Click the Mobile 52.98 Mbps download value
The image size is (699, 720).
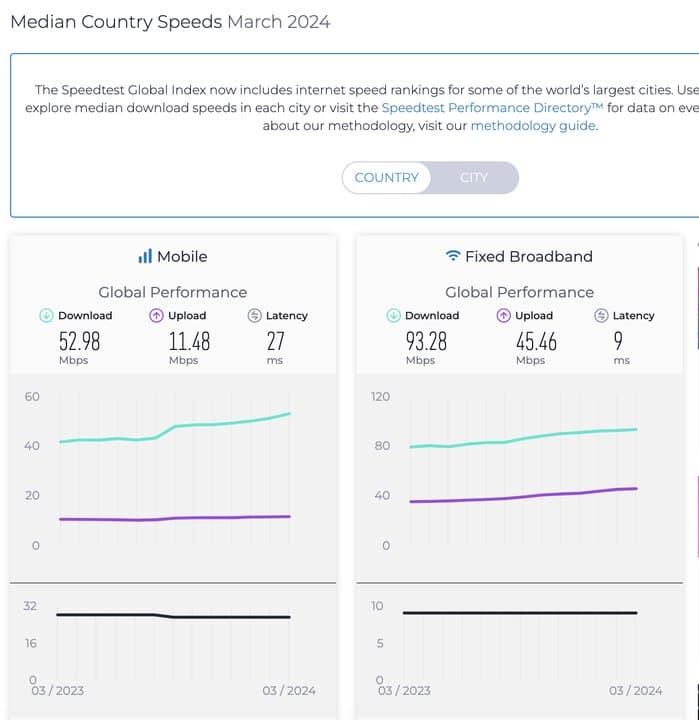tap(79, 342)
